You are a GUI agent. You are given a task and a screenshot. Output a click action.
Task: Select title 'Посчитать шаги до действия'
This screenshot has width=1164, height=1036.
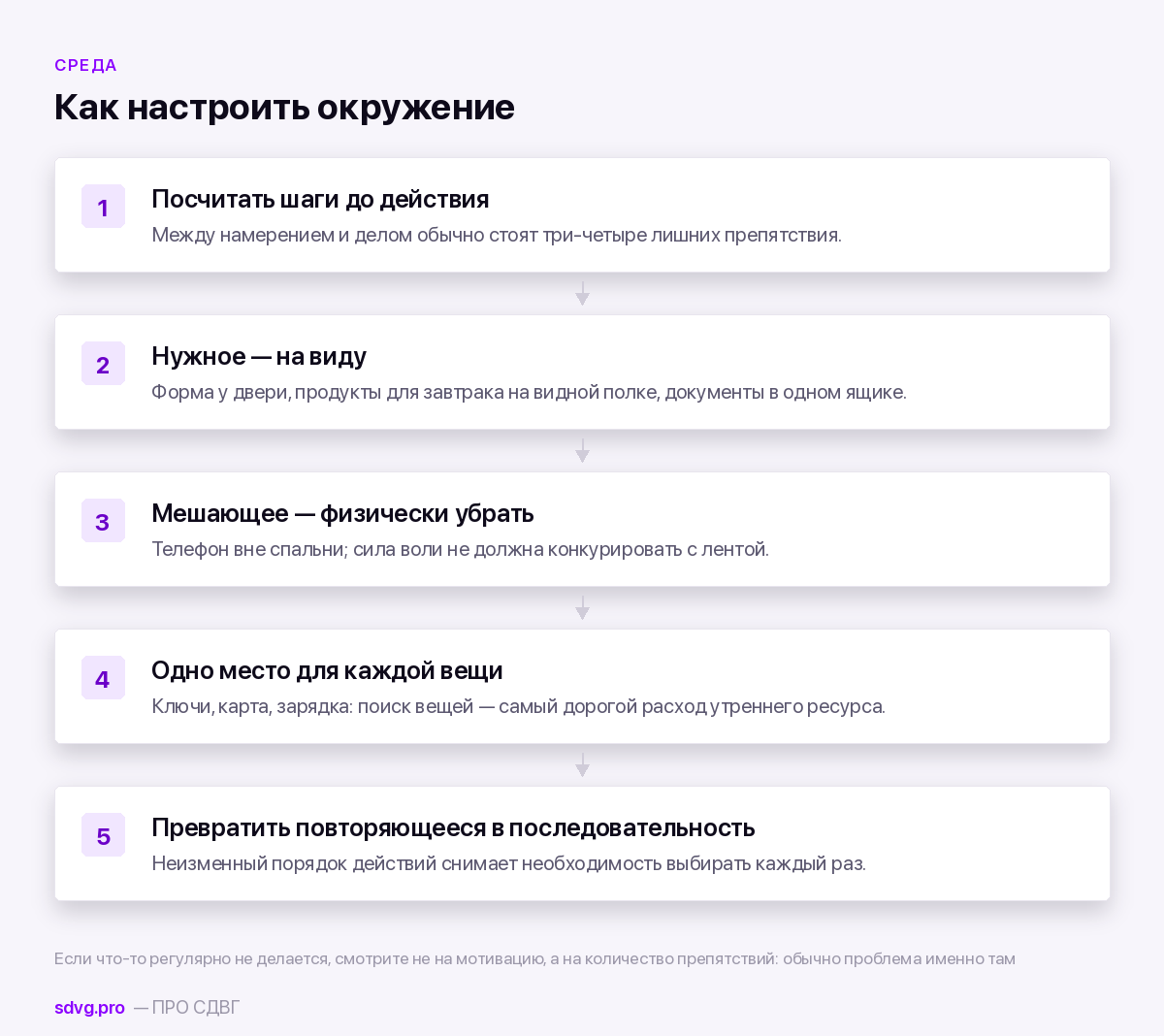(x=320, y=199)
